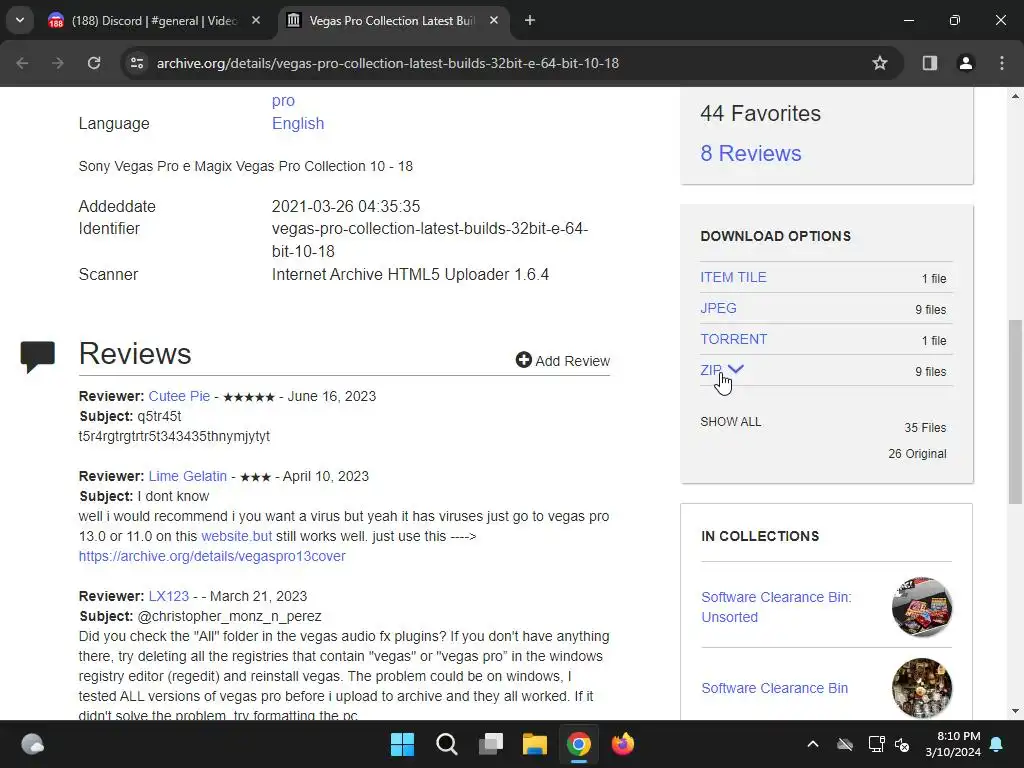The image size is (1024, 768).
Task: Click the Software Clearance Bin thumbnail
Action: click(922, 688)
